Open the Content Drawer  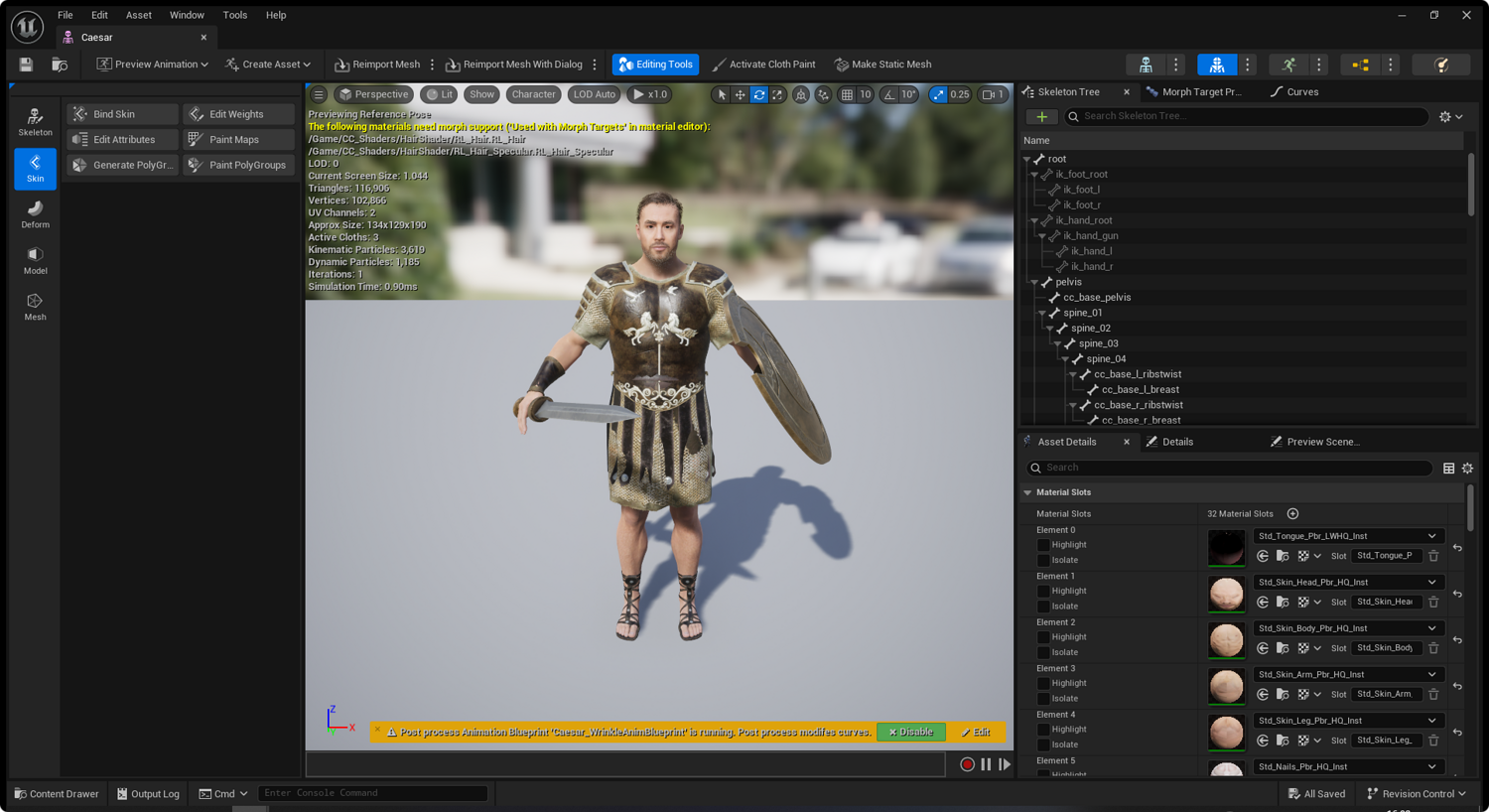(x=57, y=794)
